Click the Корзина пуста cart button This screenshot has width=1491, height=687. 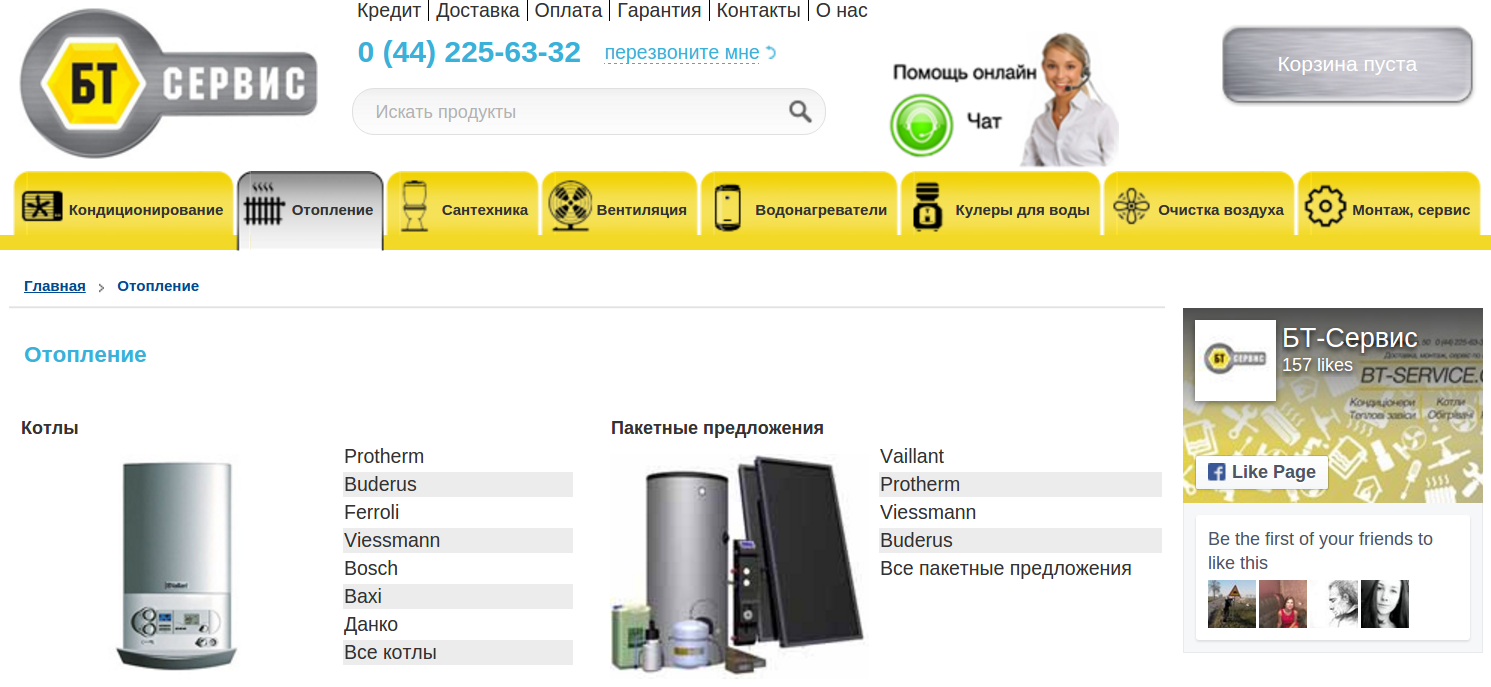click(1347, 65)
